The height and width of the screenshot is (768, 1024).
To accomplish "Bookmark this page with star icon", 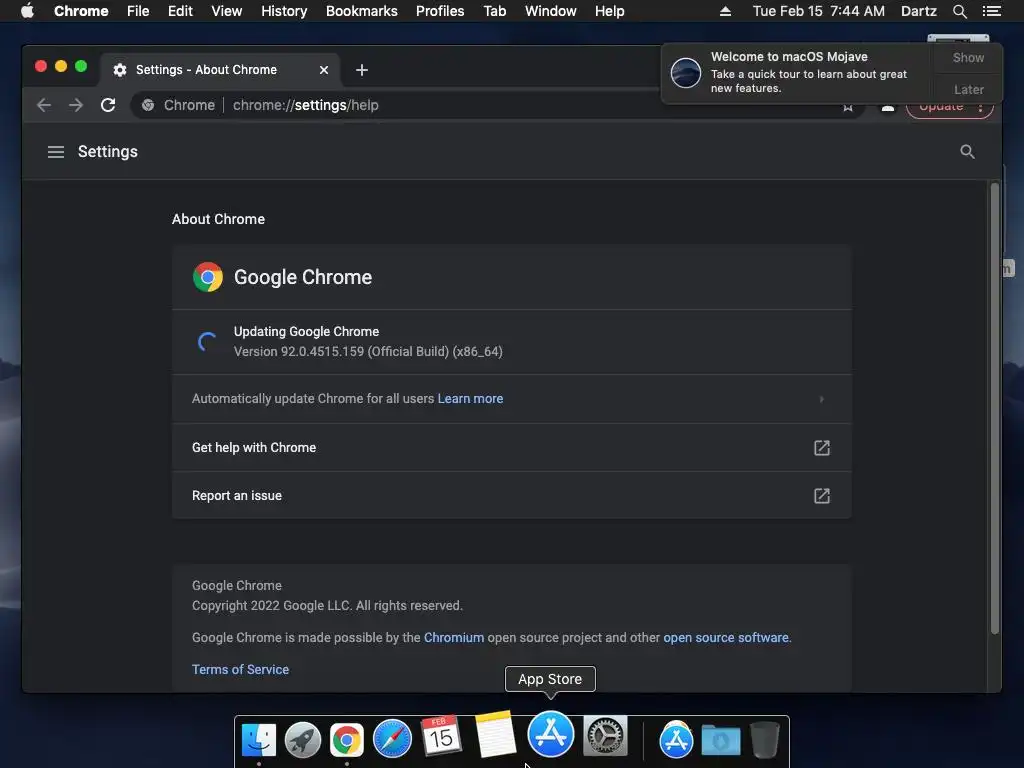I will click(848, 106).
